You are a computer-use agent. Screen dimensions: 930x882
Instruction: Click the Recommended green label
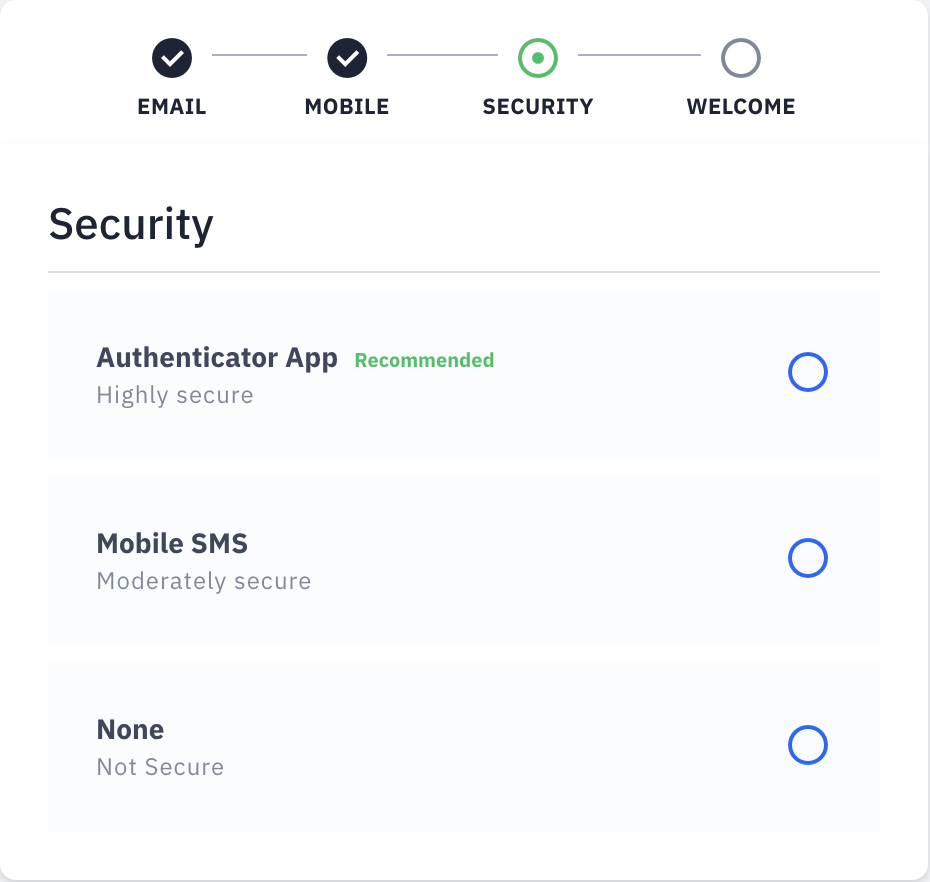[424, 360]
